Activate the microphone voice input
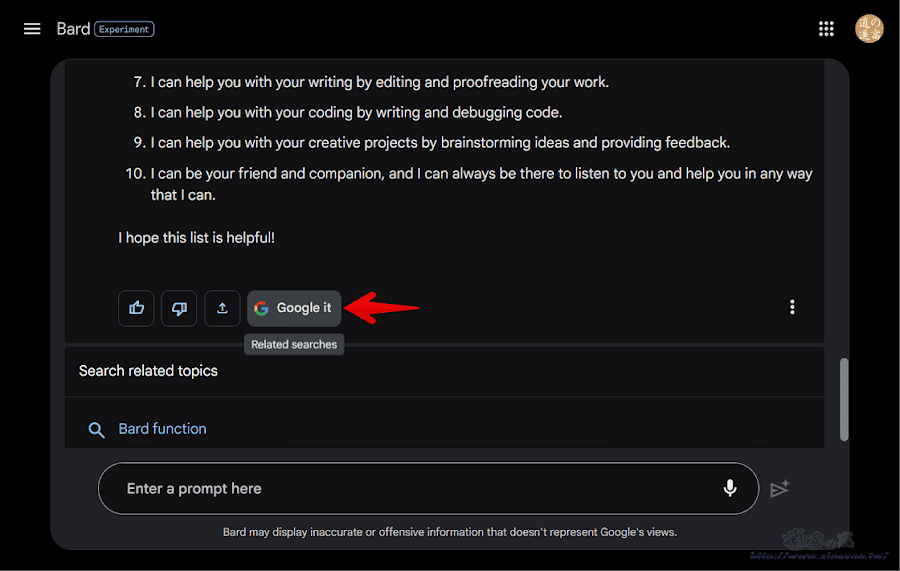Image resolution: width=900 pixels, height=571 pixels. 730,488
